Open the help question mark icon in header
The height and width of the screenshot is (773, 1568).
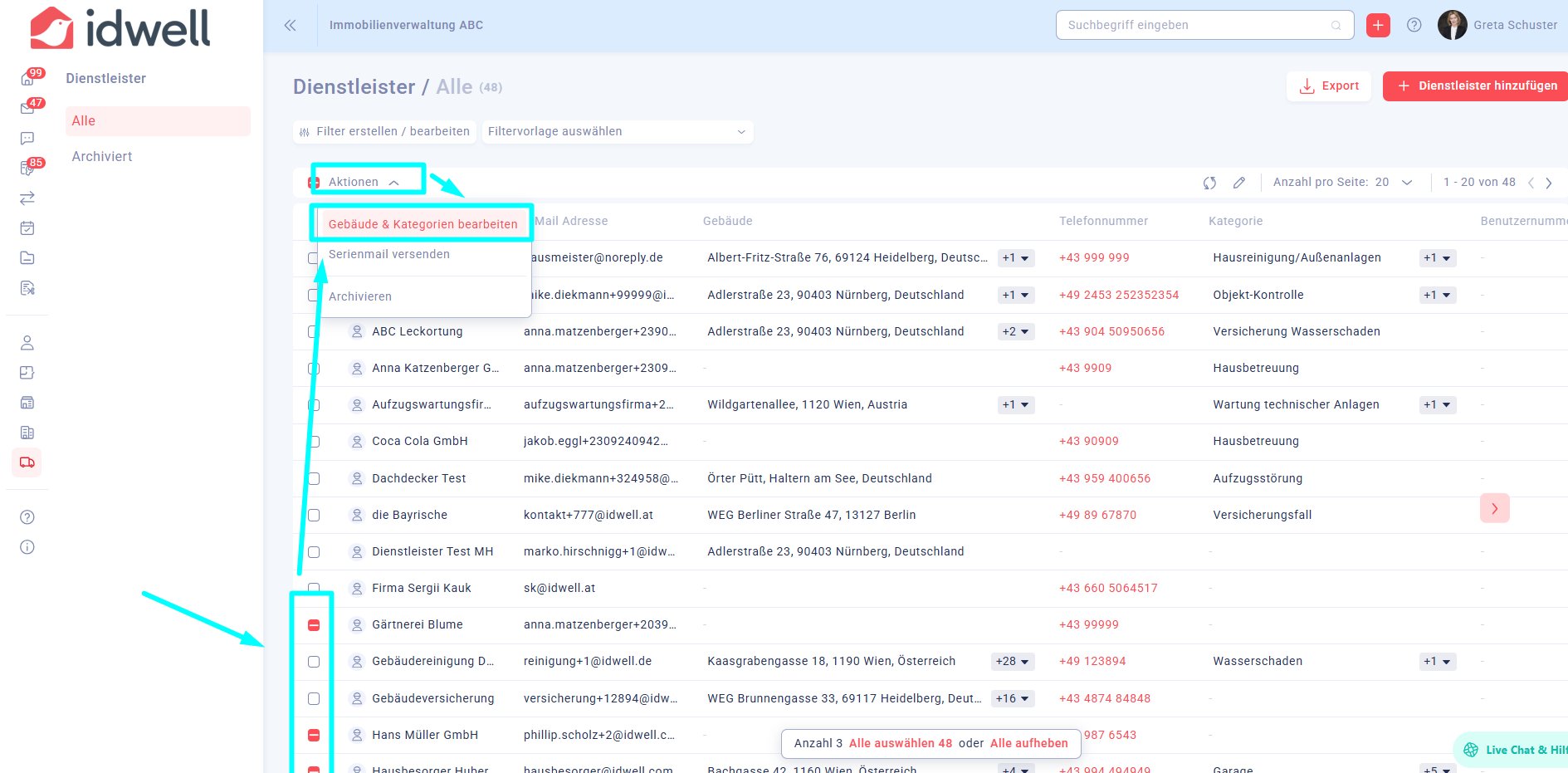1414,26
